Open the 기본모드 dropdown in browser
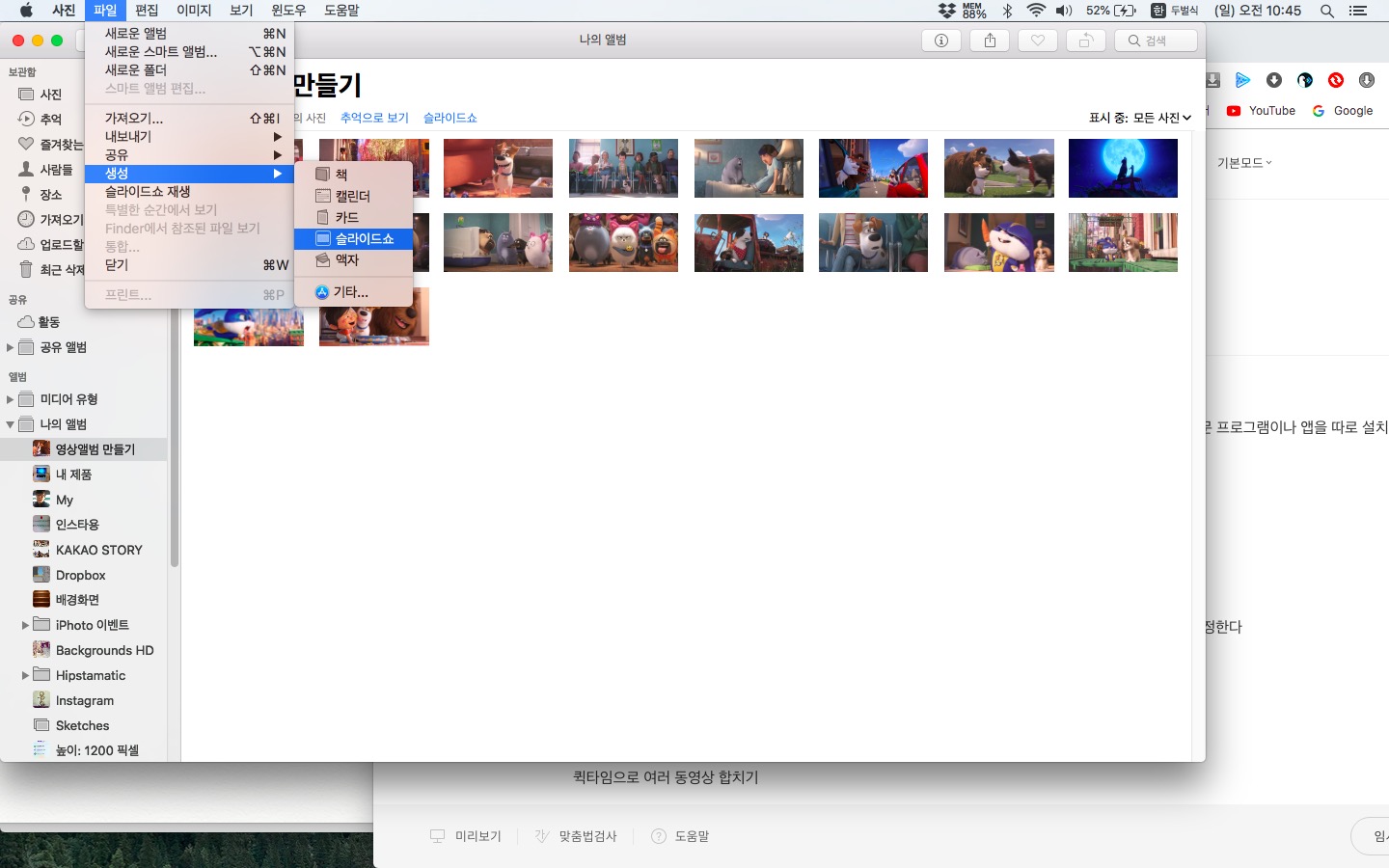1389x868 pixels. [x=1244, y=163]
